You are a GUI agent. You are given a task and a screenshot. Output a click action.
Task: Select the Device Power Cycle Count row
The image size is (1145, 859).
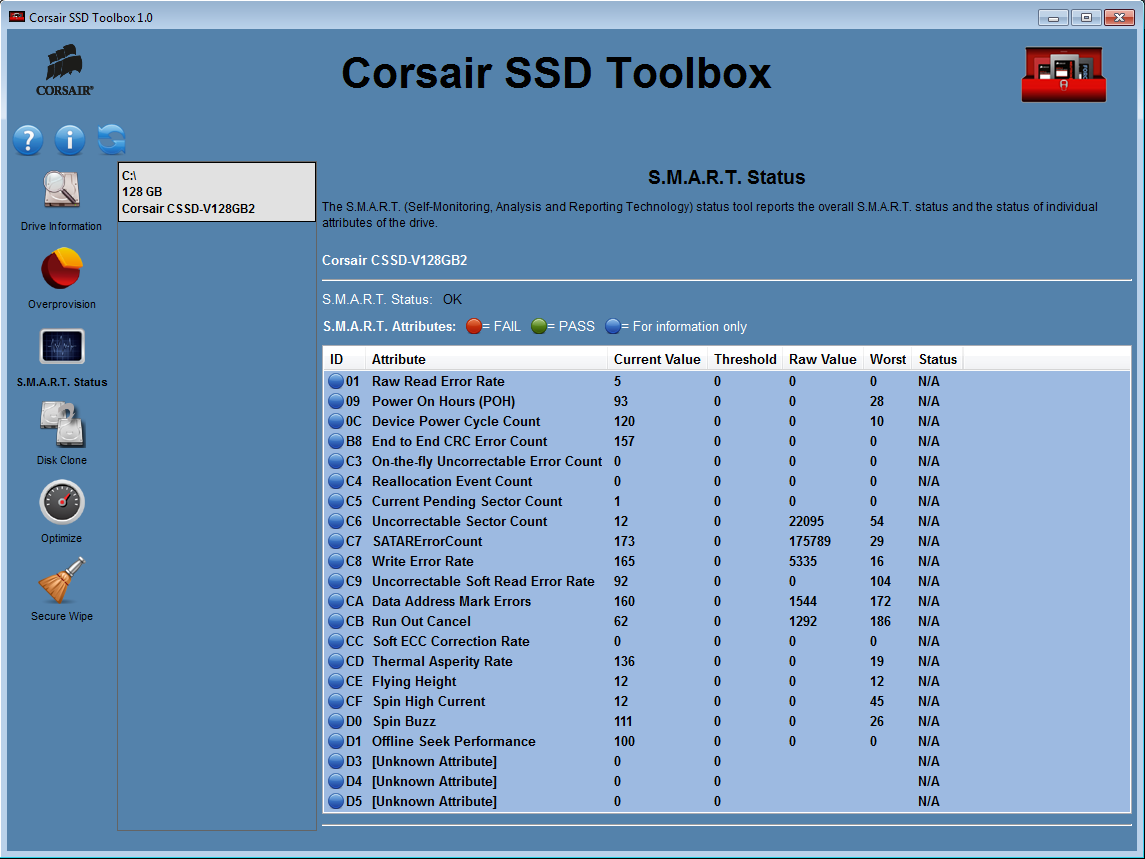tap(727, 421)
